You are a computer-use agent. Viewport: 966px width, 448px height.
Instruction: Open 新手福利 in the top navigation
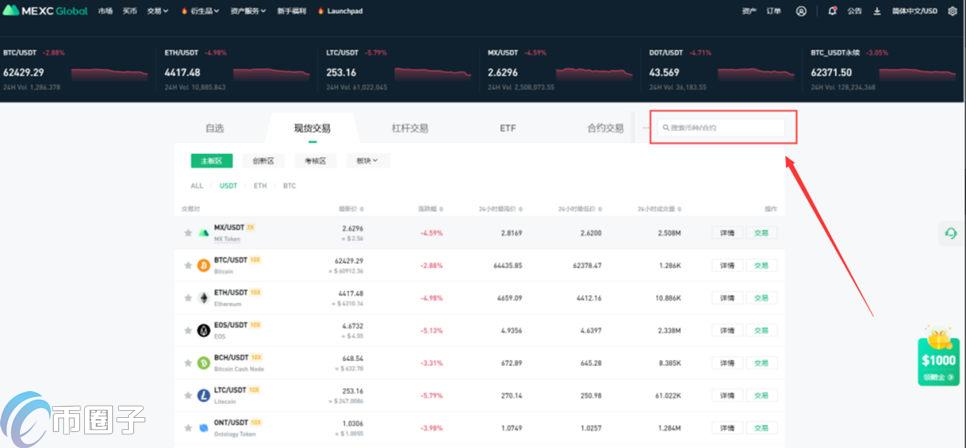(291, 11)
